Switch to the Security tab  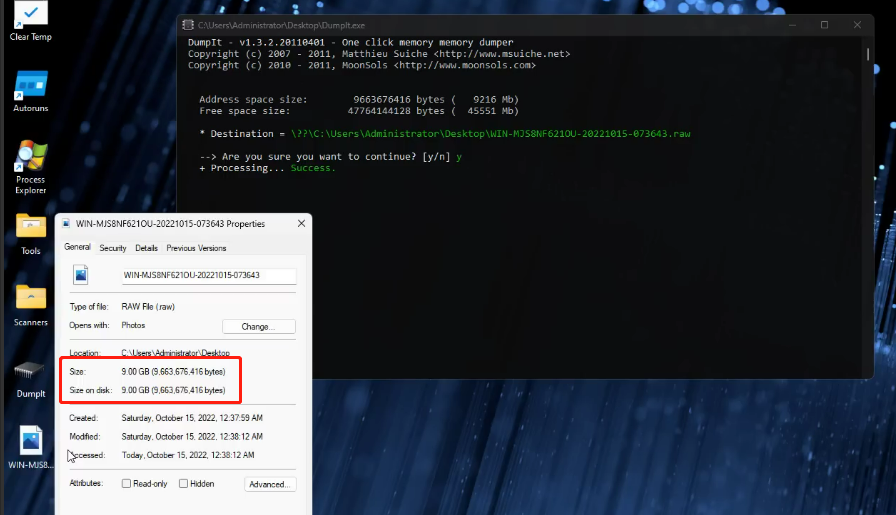click(113, 248)
